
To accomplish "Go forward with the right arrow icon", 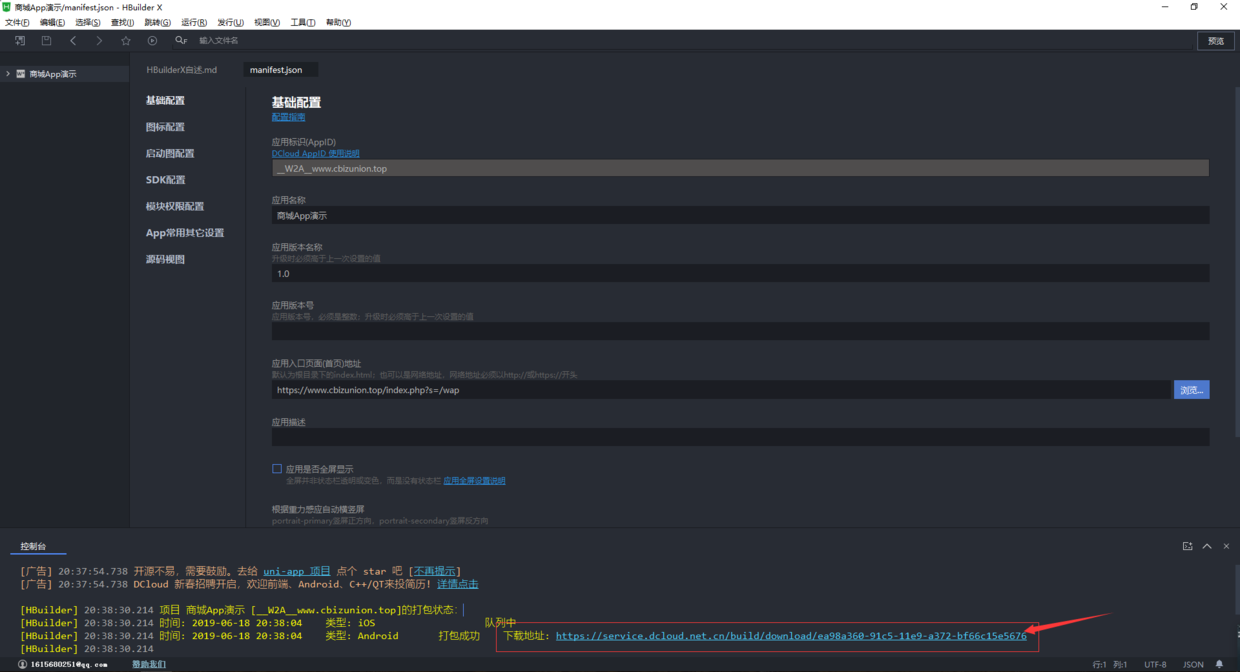I will coord(99,41).
